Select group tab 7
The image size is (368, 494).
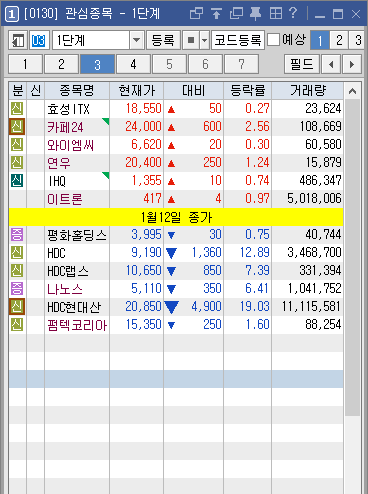(241, 64)
